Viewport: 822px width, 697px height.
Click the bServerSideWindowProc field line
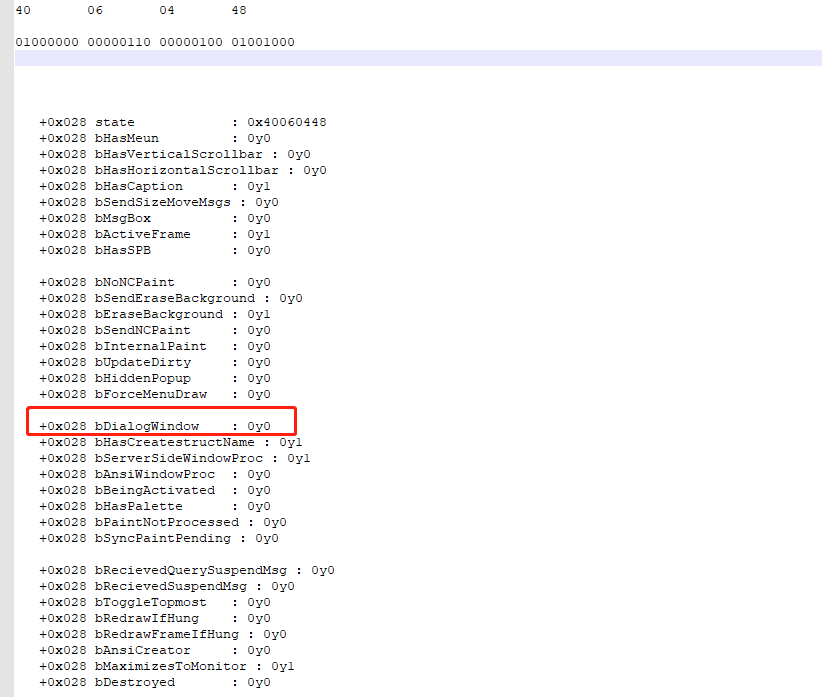[175, 459]
